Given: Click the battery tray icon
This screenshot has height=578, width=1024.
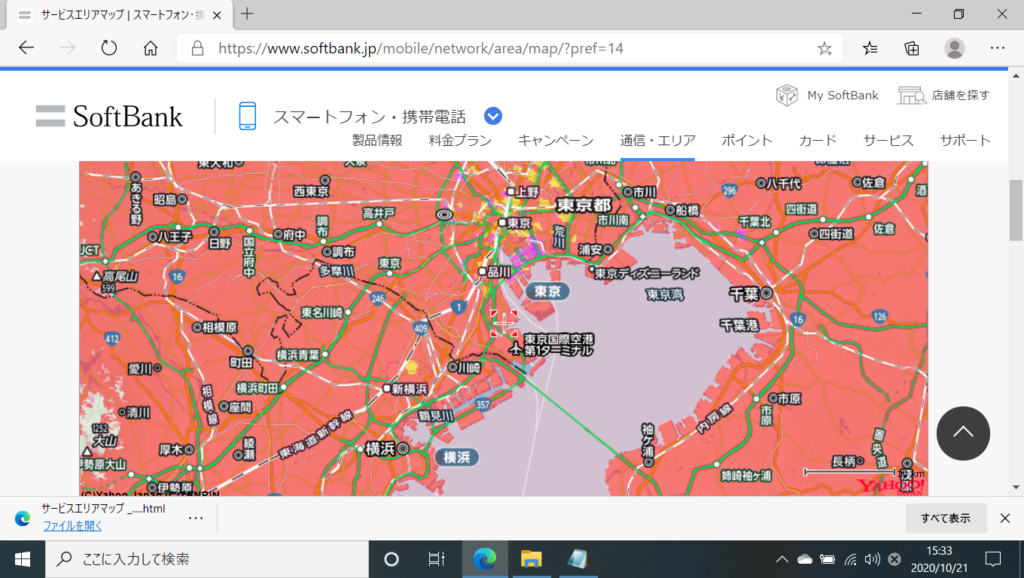Looking at the screenshot, I should click(x=827, y=559).
